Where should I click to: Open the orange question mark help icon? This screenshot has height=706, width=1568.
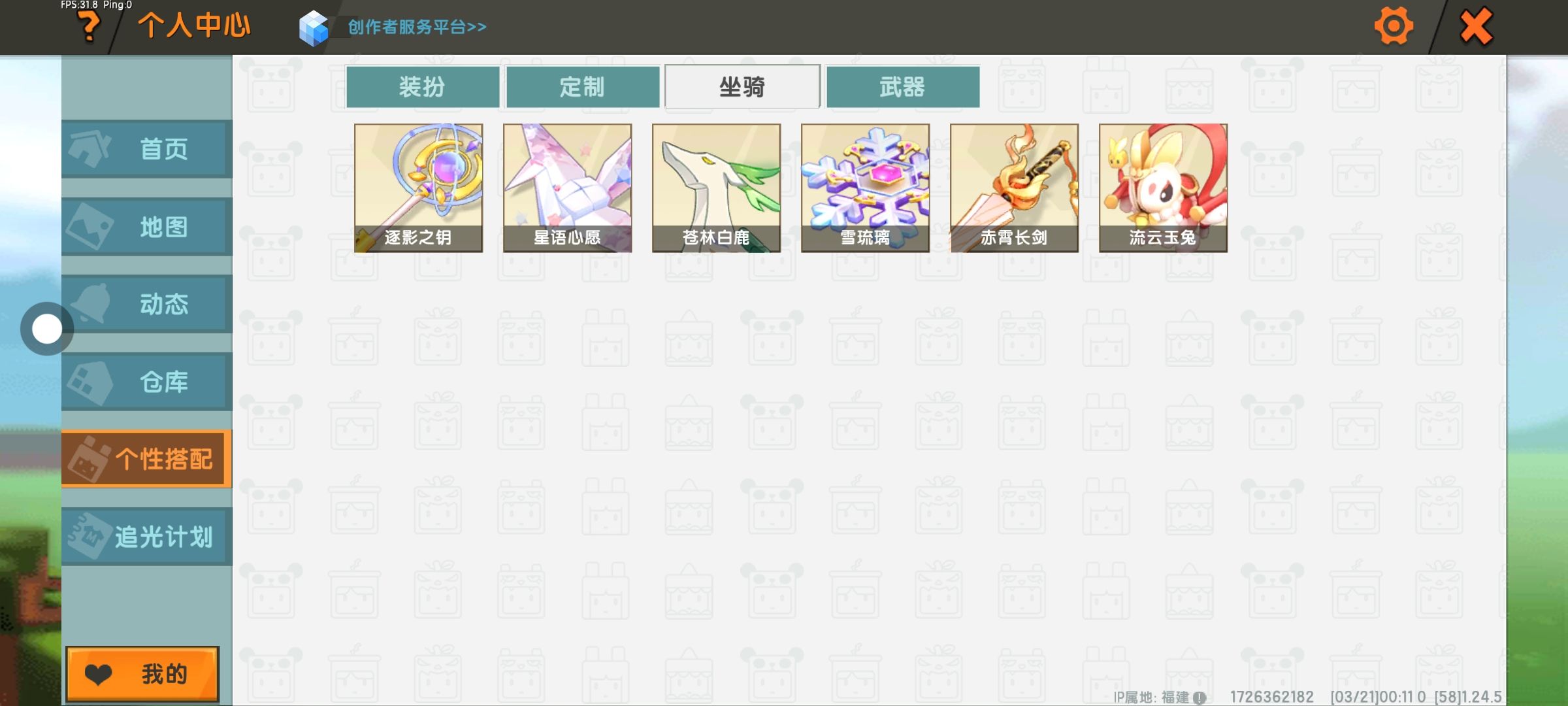pyautogui.click(x=88, y=27)
